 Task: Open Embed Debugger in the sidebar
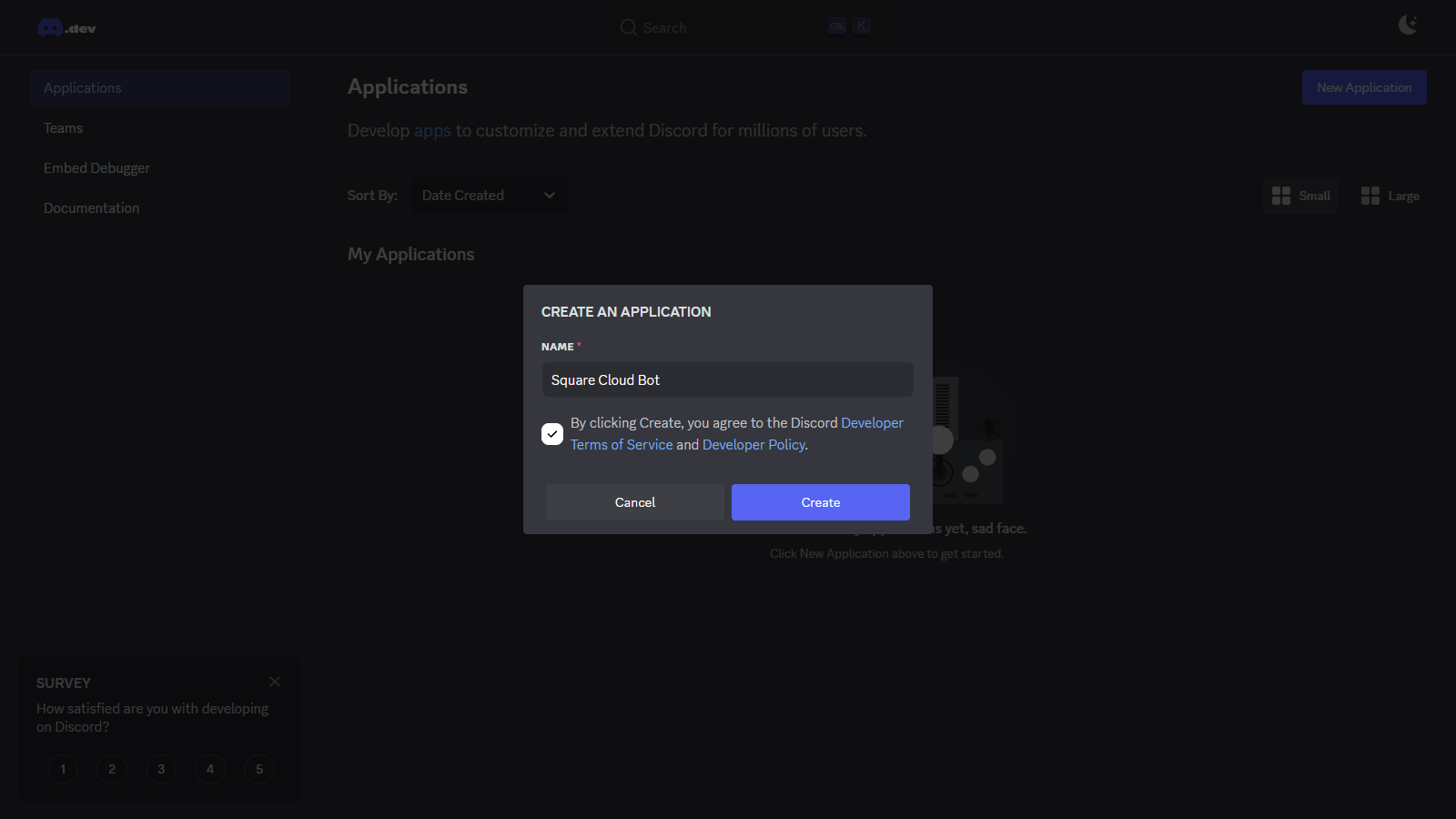tap(159, 168)
